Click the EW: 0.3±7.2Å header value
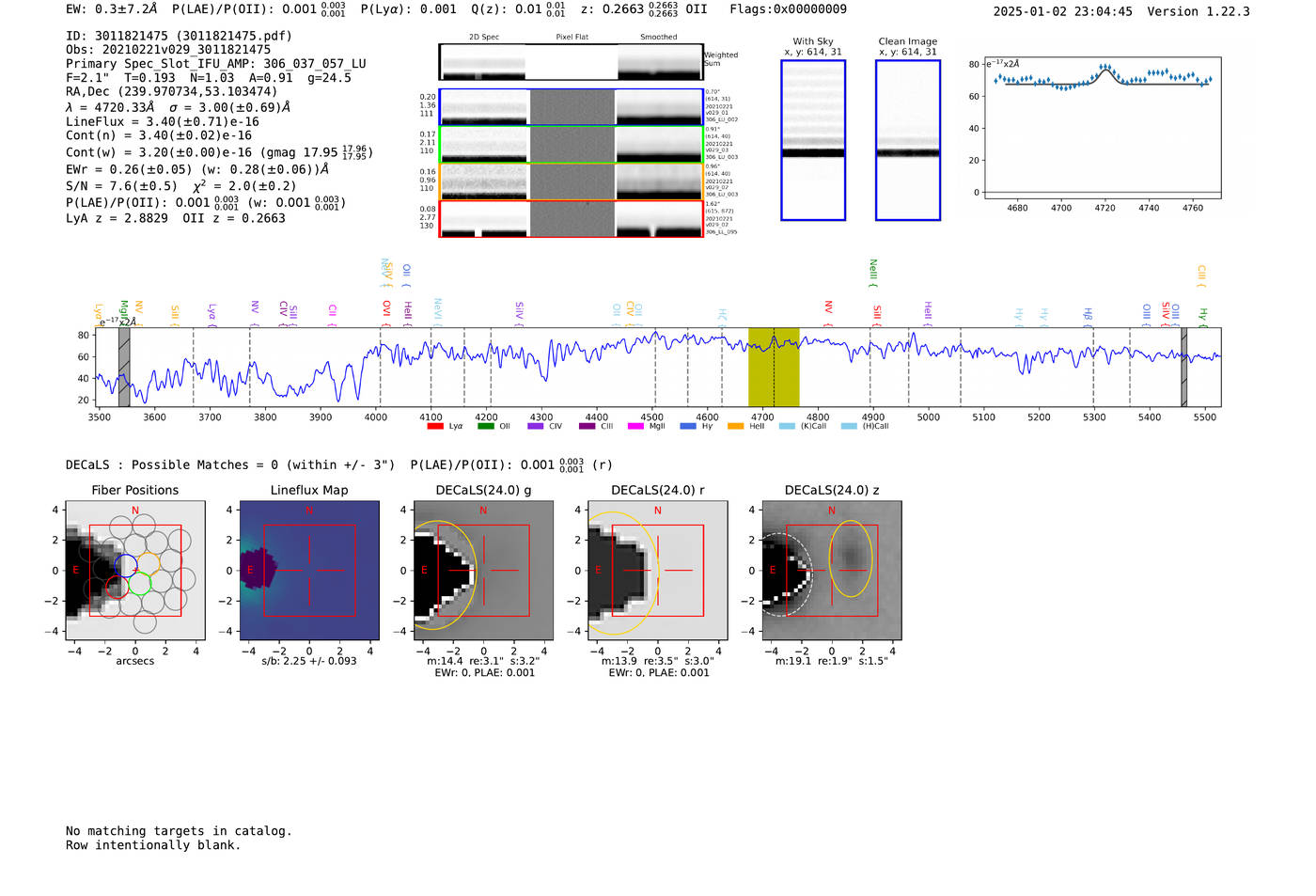This screenshot has height=896, width=1316. tap(112, 9)
